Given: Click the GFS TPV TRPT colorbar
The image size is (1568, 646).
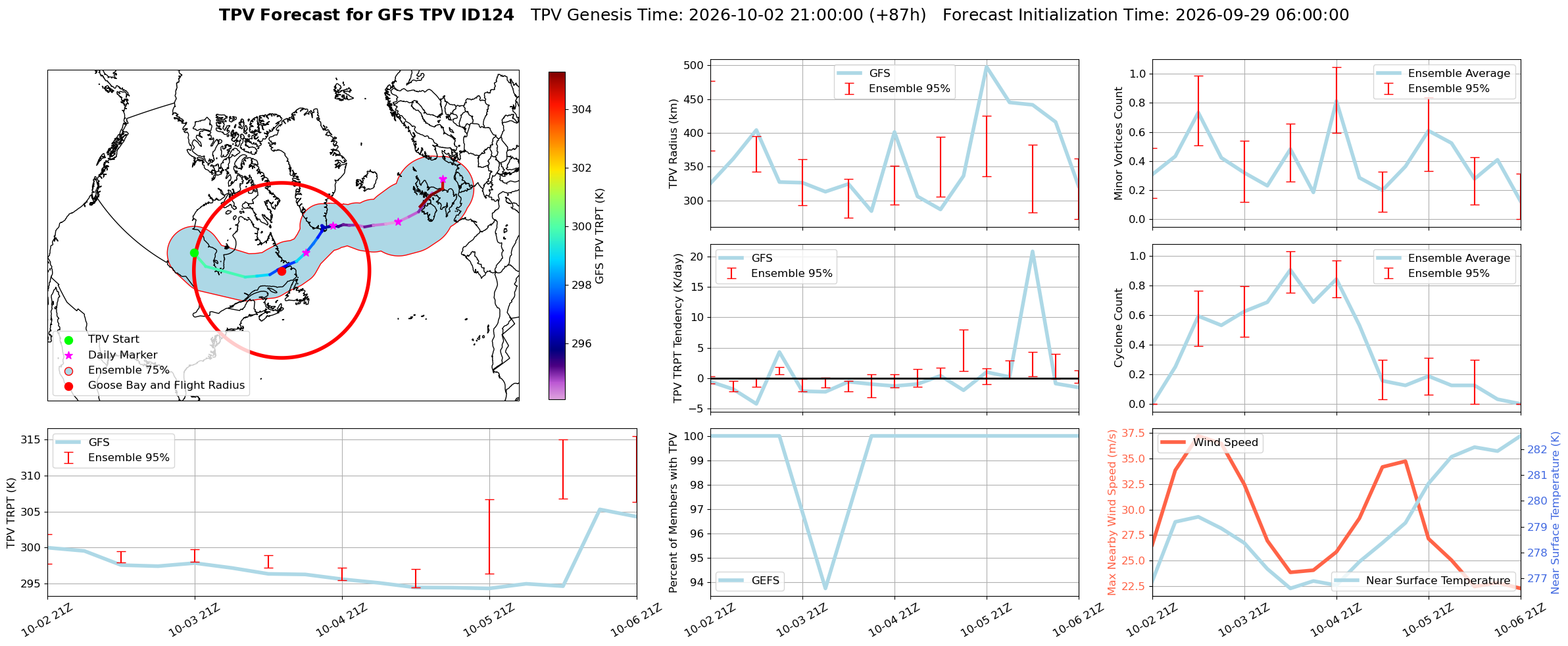Looking at the screenshot, I should pyautogui.click(x=556, y=236).
